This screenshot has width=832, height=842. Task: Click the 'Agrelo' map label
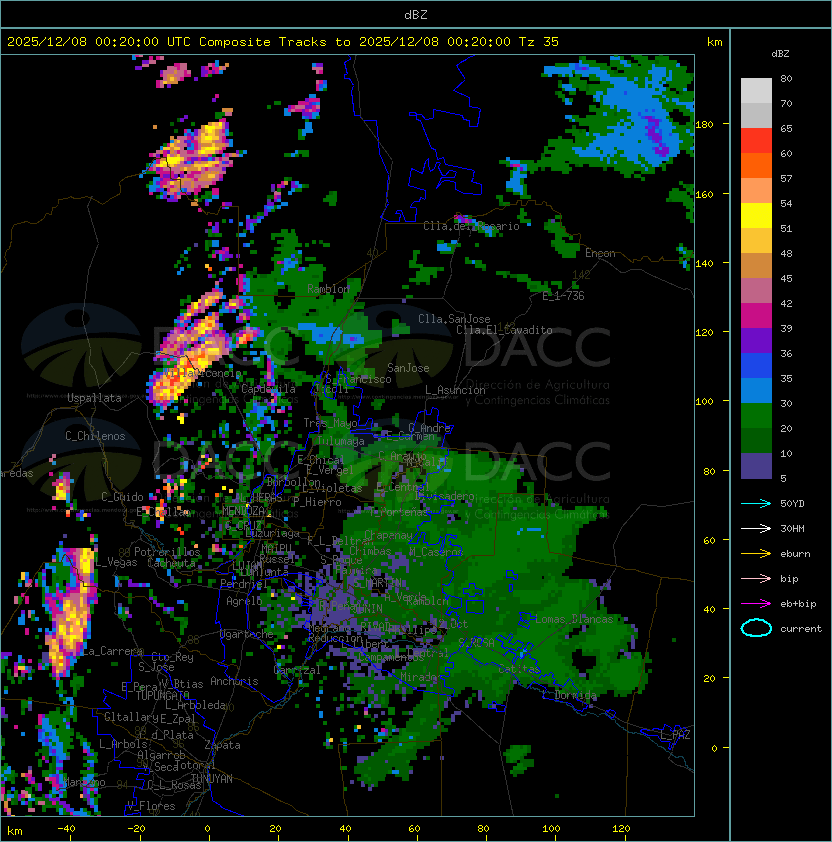click(x=244, y=601)
